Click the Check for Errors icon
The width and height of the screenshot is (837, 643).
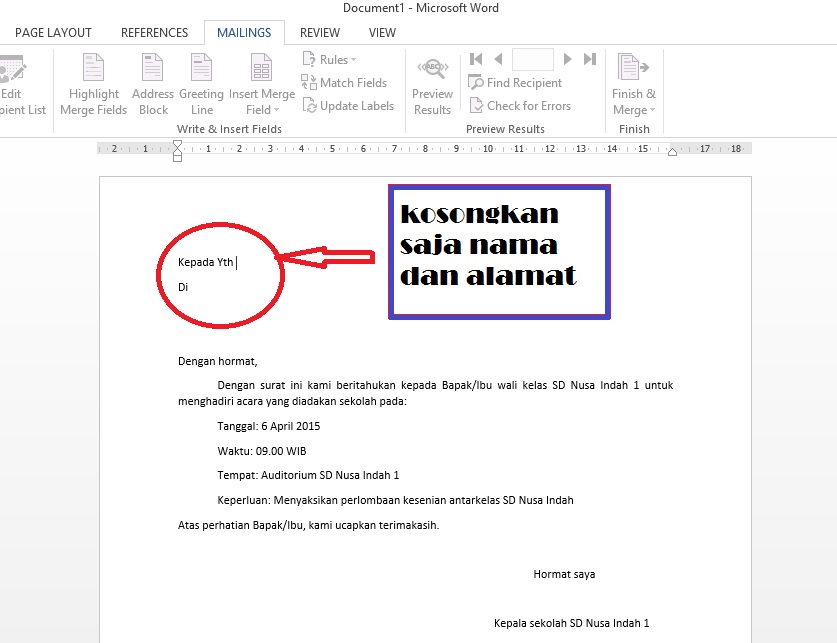click(x=476, y=105)
